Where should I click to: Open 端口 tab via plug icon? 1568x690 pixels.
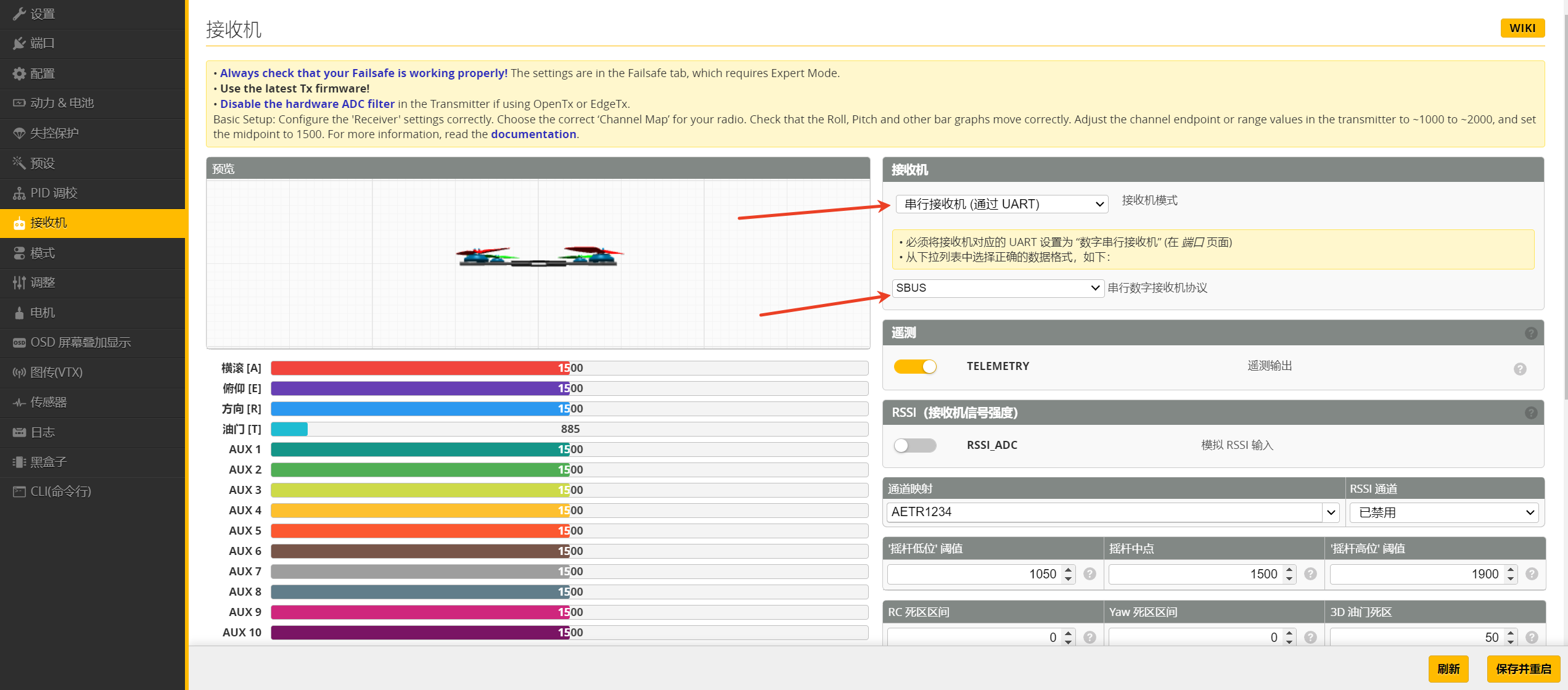pyautogui.click(x=19, y=44)
